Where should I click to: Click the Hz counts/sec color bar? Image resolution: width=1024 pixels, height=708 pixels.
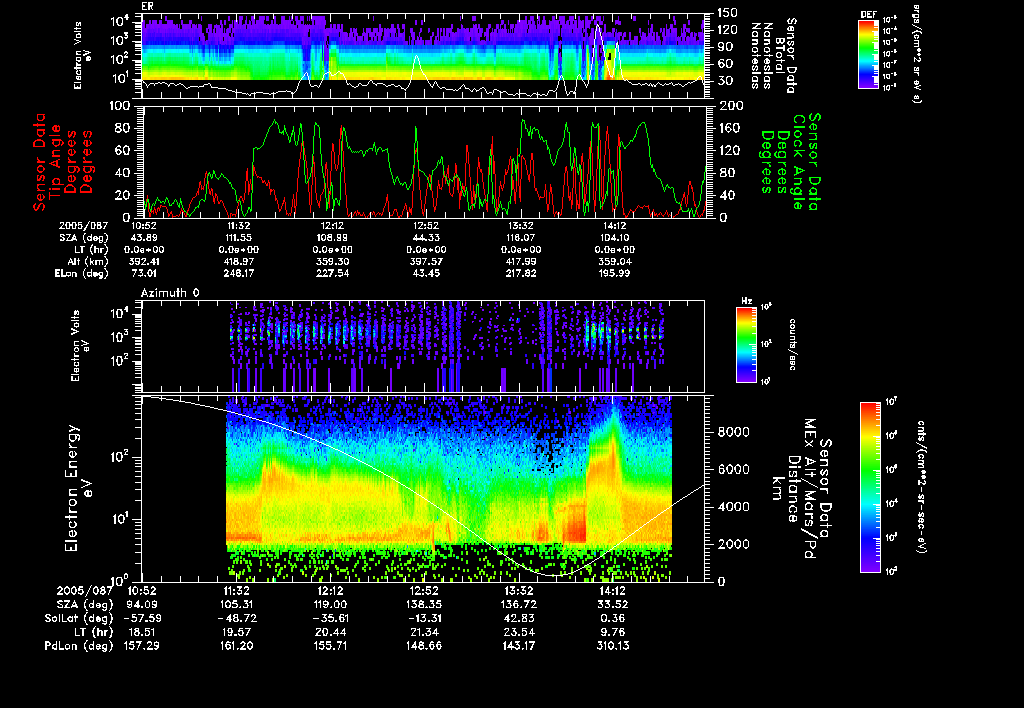point(746,344)
